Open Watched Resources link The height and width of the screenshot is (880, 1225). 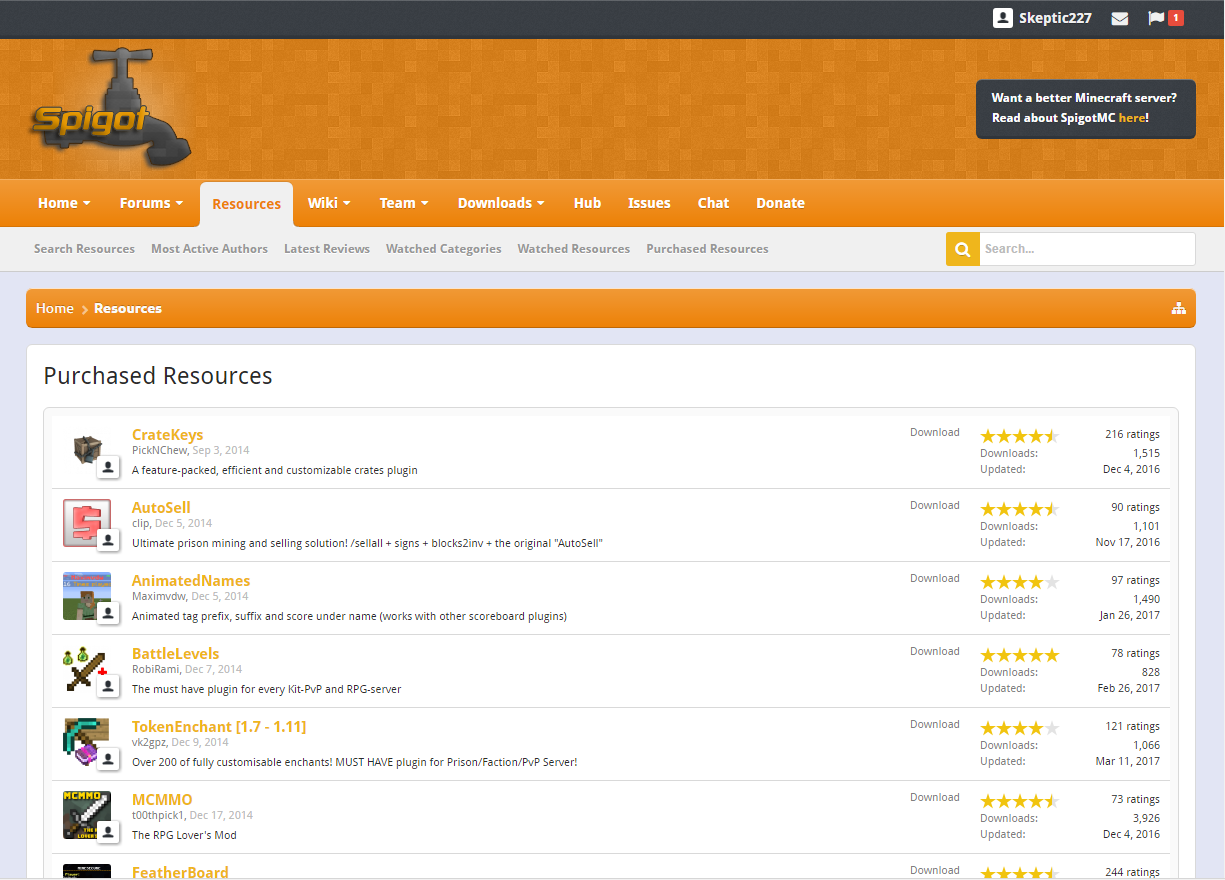click(x=574, y=249)
